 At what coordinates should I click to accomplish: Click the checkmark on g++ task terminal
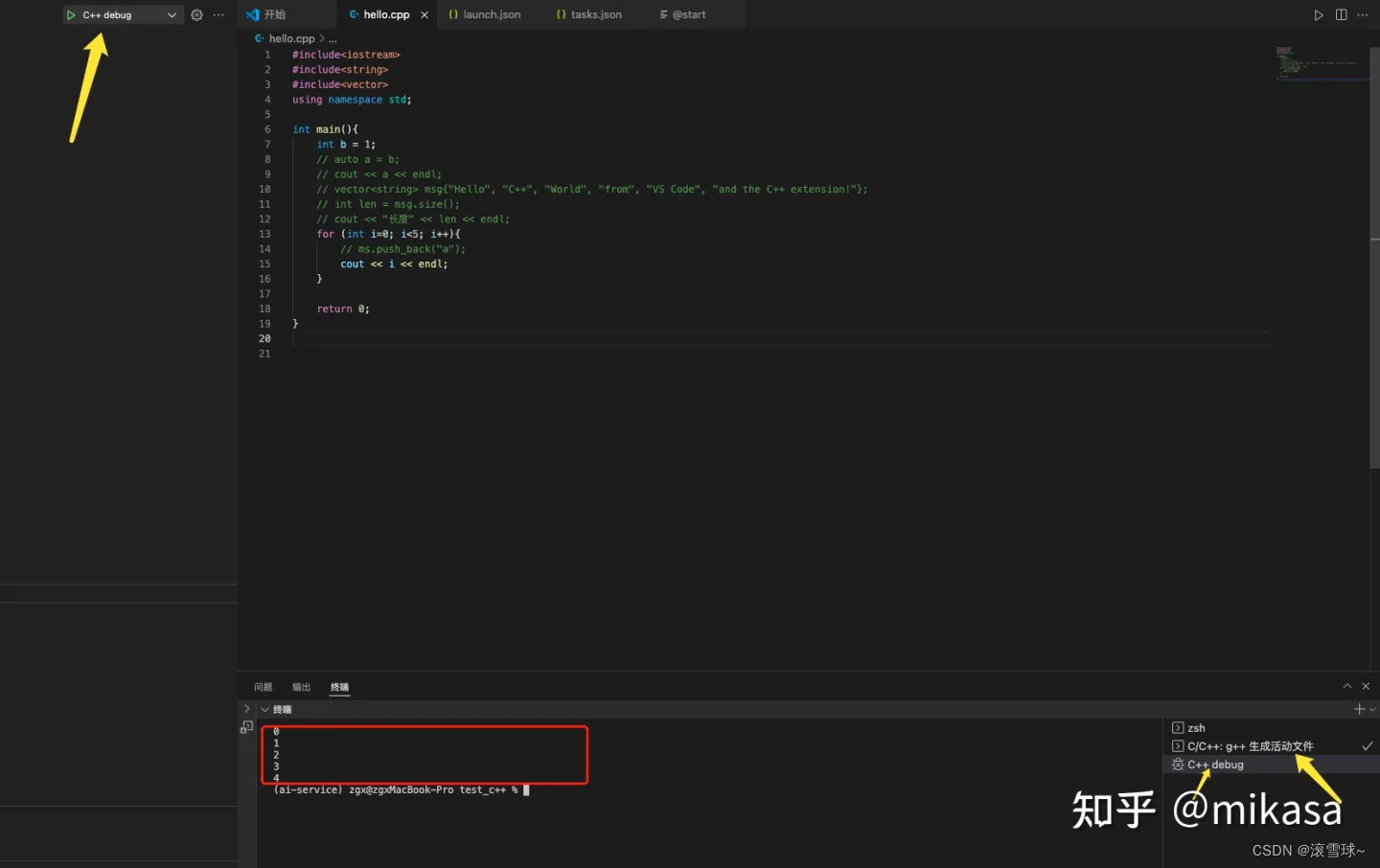(x=1368, y=746)
